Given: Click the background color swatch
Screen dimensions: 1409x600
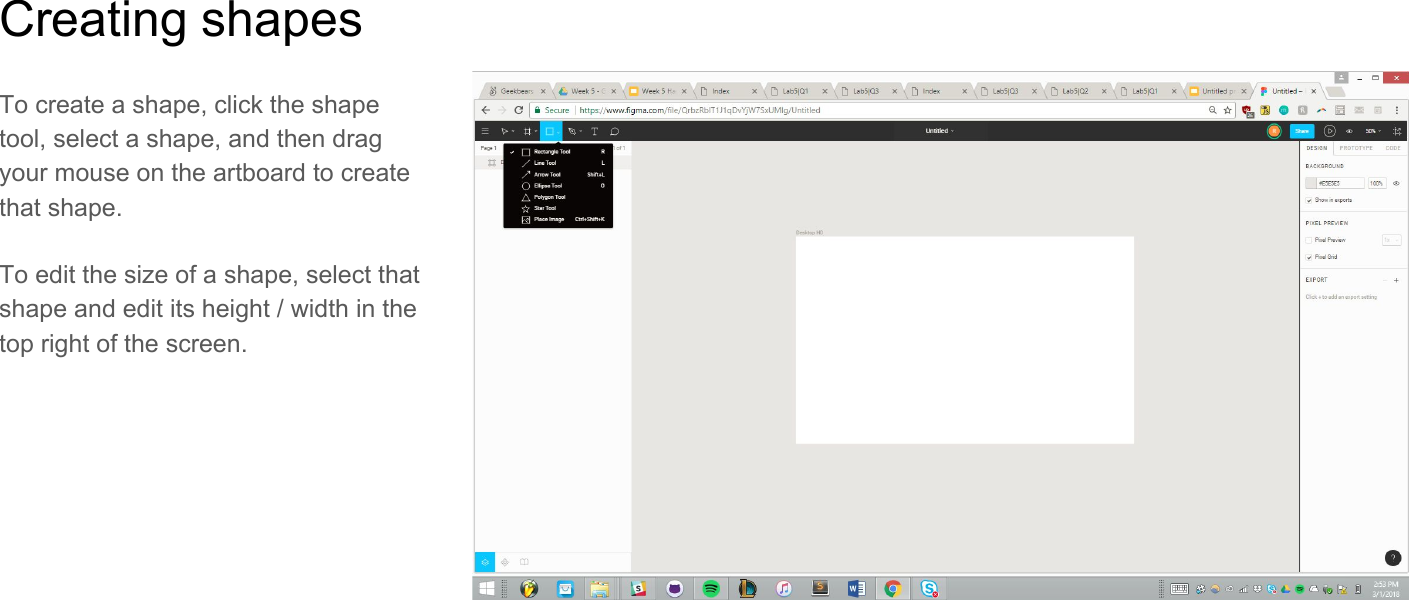Looking at the screenshot, I should coord(1311,183).
